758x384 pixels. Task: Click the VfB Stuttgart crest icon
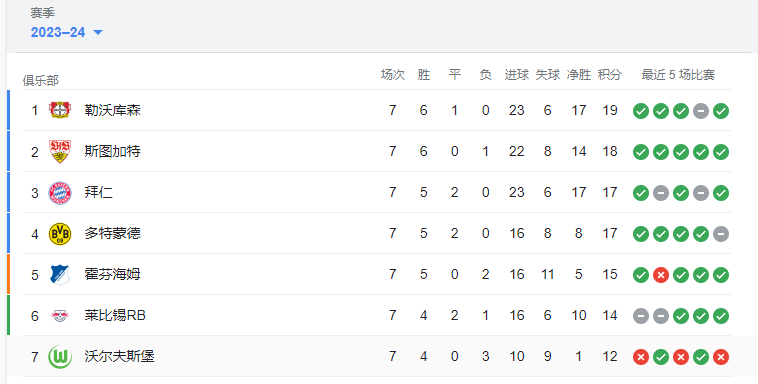tap(60, 151)
